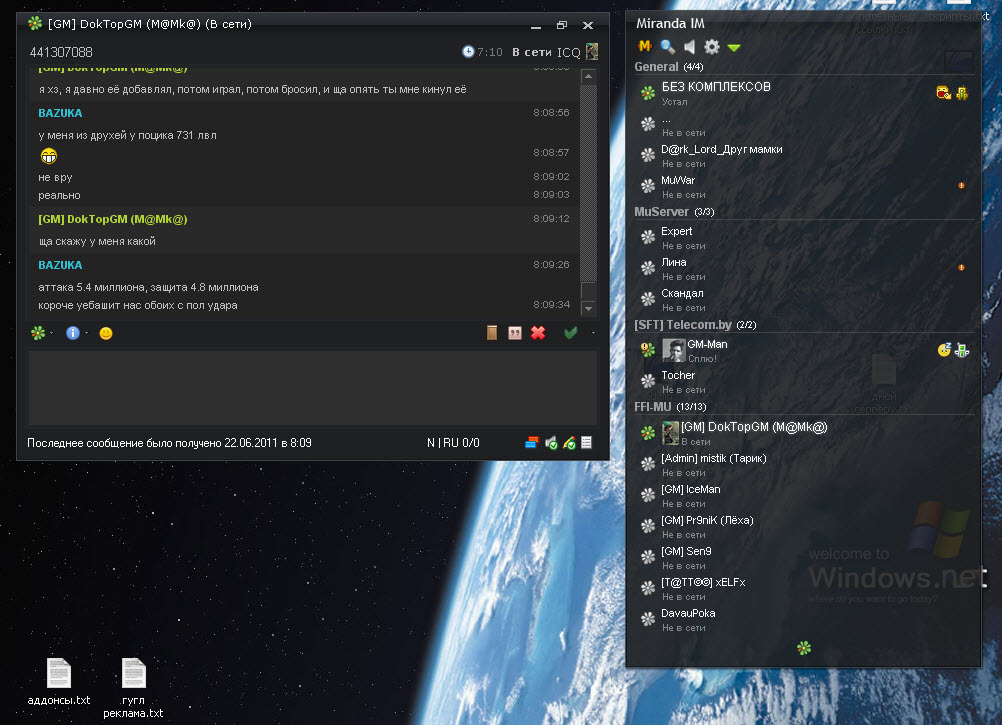The width and height of the screenshot is (1002, 725).
Task: Open the smiley emoticon picker
Action: 106,333
